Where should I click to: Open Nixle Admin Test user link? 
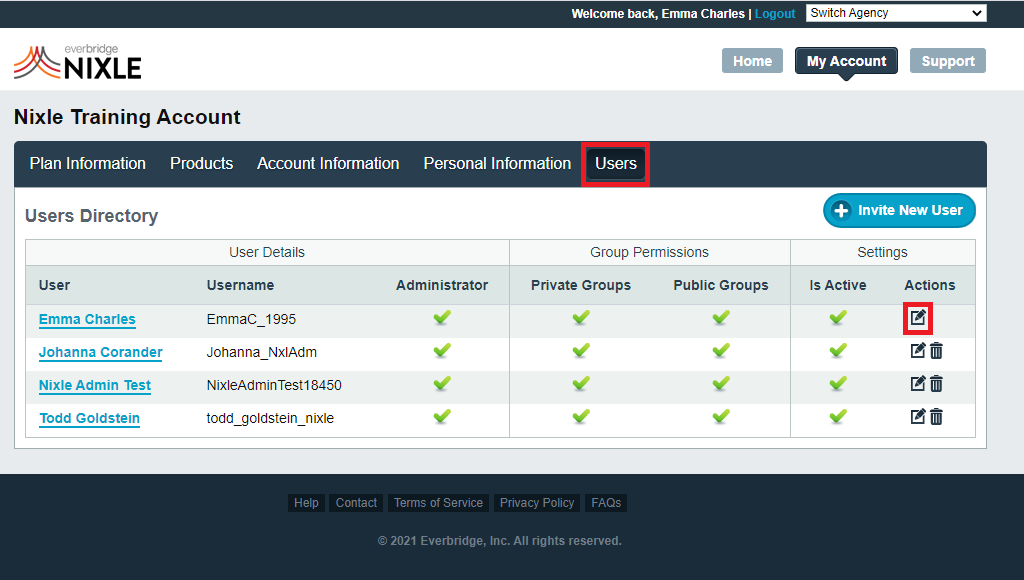coord(95,385)
